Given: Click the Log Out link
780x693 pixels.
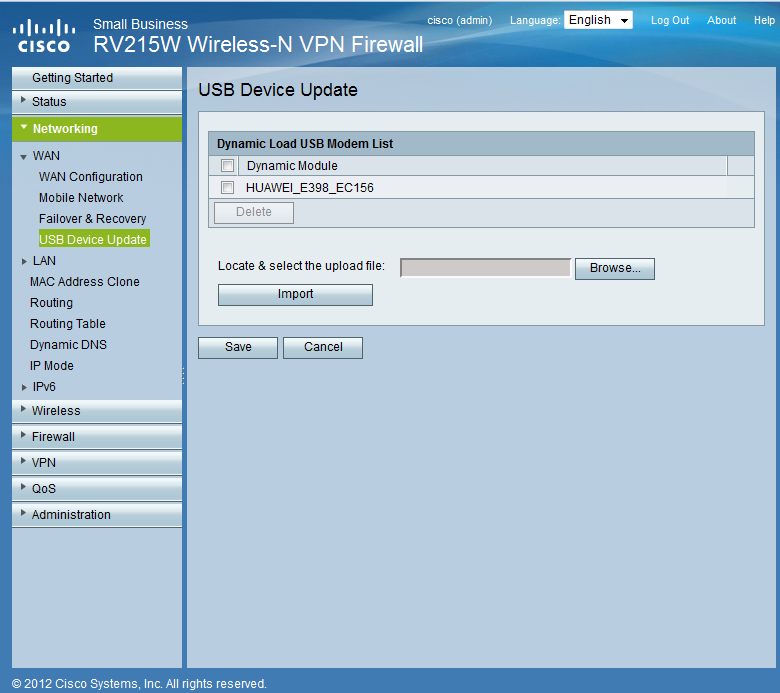Looking at the screenshot, I should 670,20.
